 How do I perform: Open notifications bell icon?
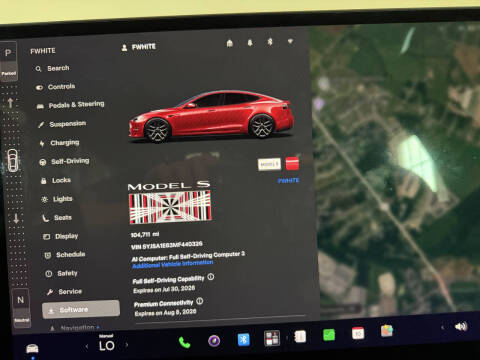tap(250, 43)
